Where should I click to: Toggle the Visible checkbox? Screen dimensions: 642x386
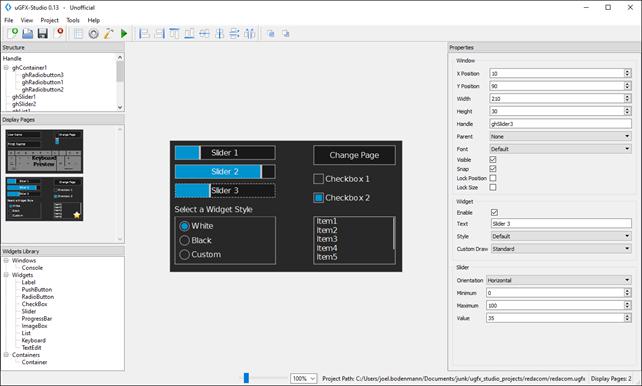point(493,160)
